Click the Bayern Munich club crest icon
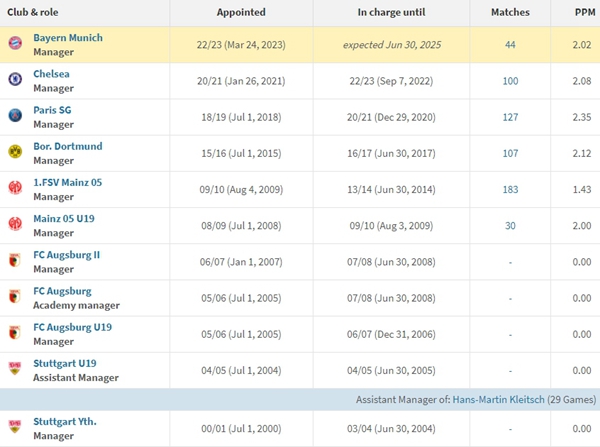Screen dimensions: 600x447 15,43
